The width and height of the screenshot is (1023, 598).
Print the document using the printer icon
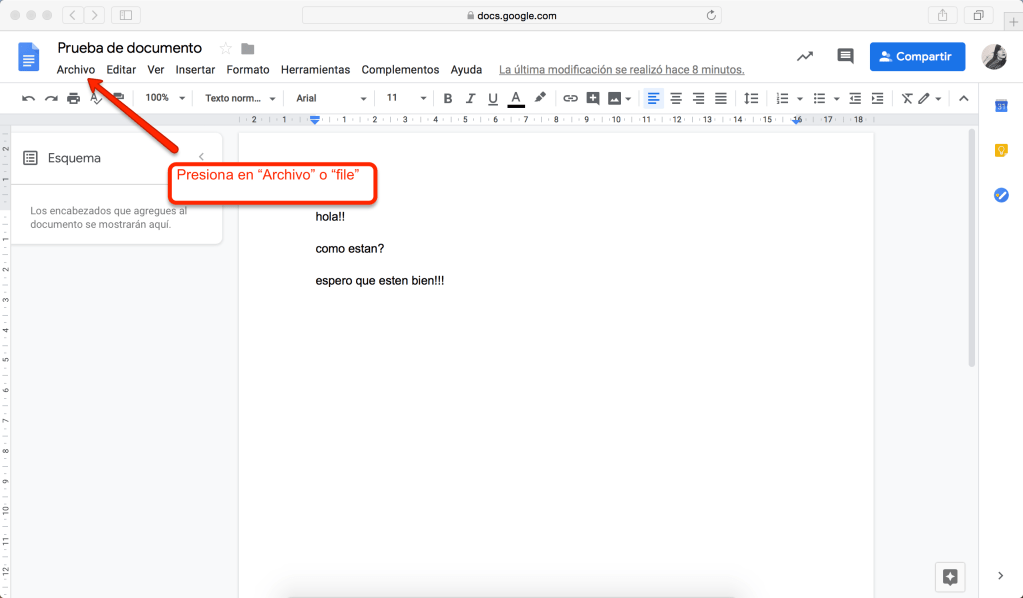tap(73, 98)
